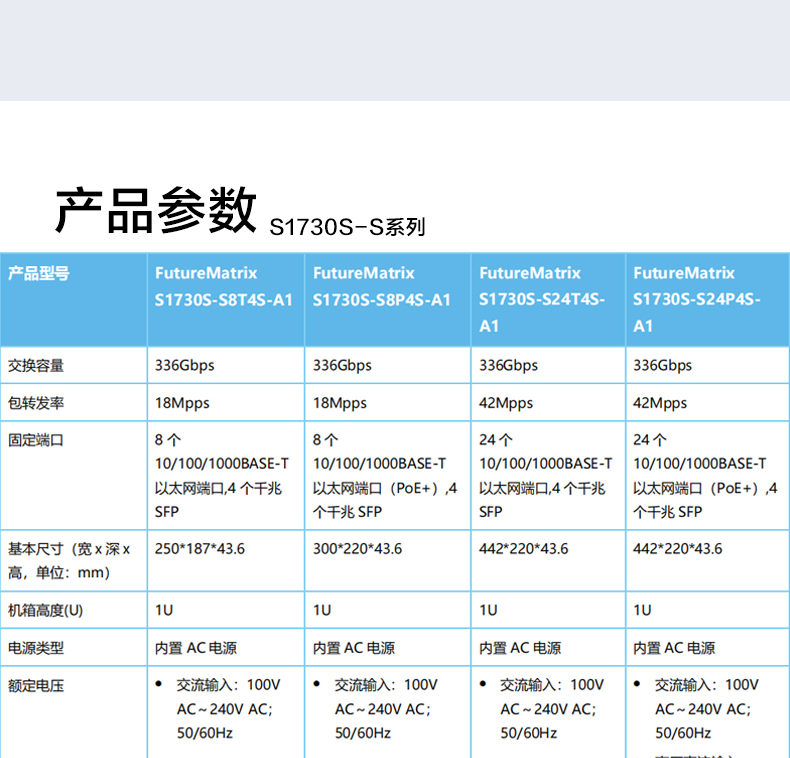Click PoE+ ports cell of S1730S-S8P4S-A1
The width and height of the screenshot is (790, 758).
coord(385,476)
